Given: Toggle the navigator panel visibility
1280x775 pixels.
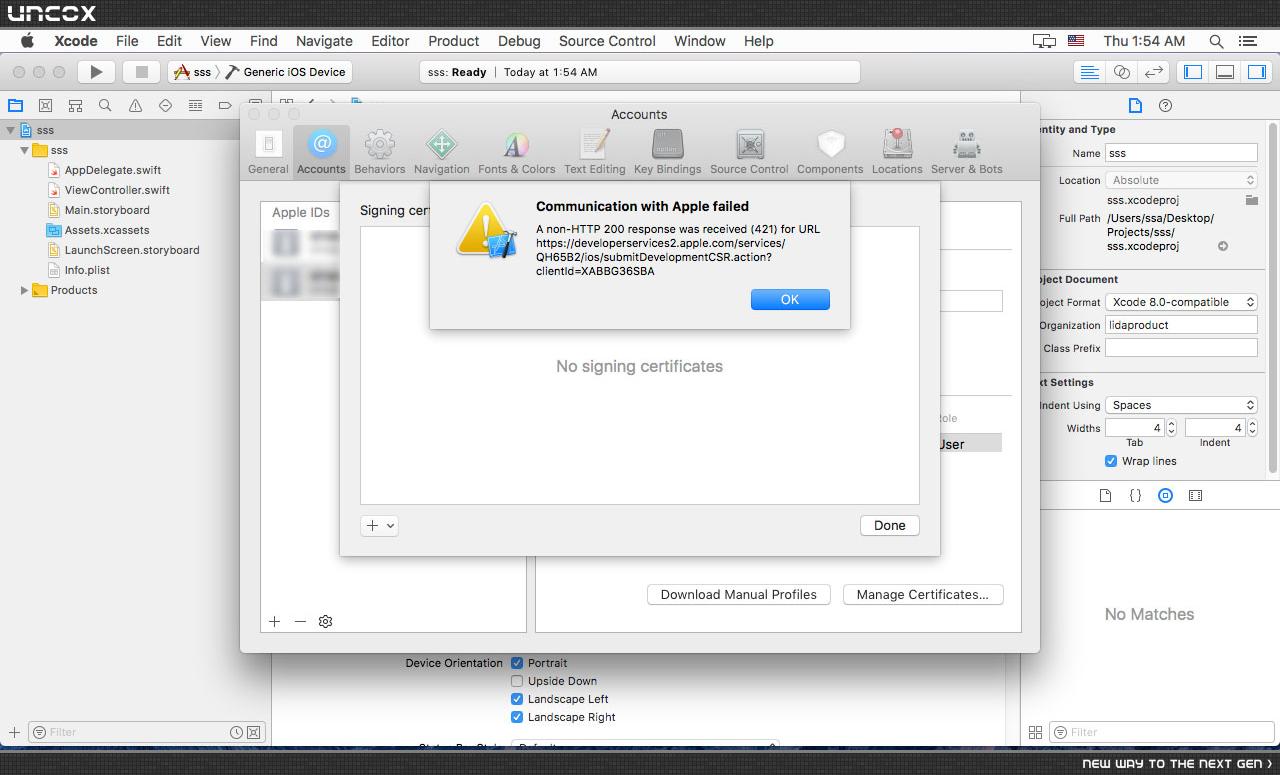Looking at the screenshot, I should 1193,72.
